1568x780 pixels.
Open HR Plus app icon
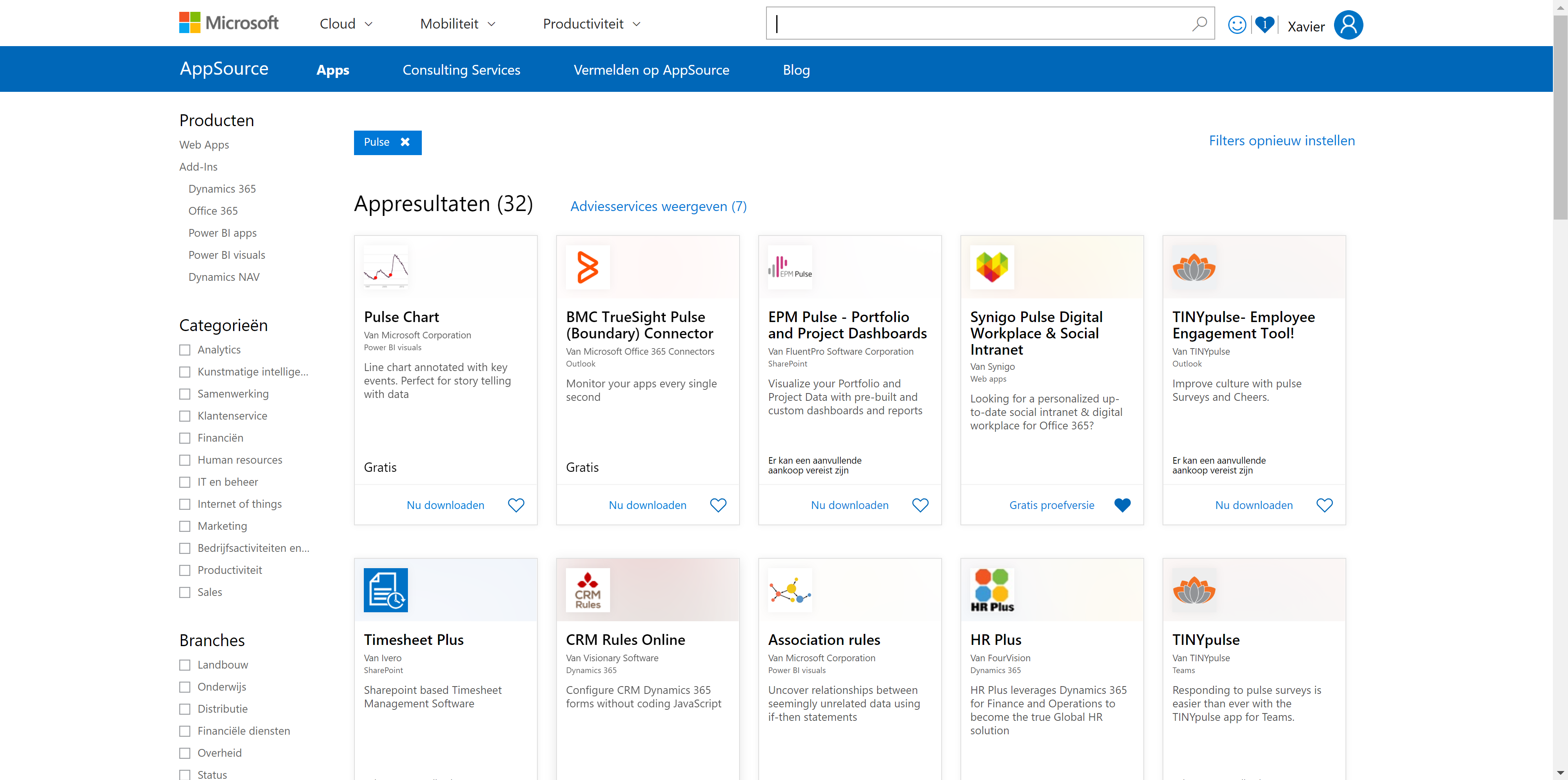992,590
